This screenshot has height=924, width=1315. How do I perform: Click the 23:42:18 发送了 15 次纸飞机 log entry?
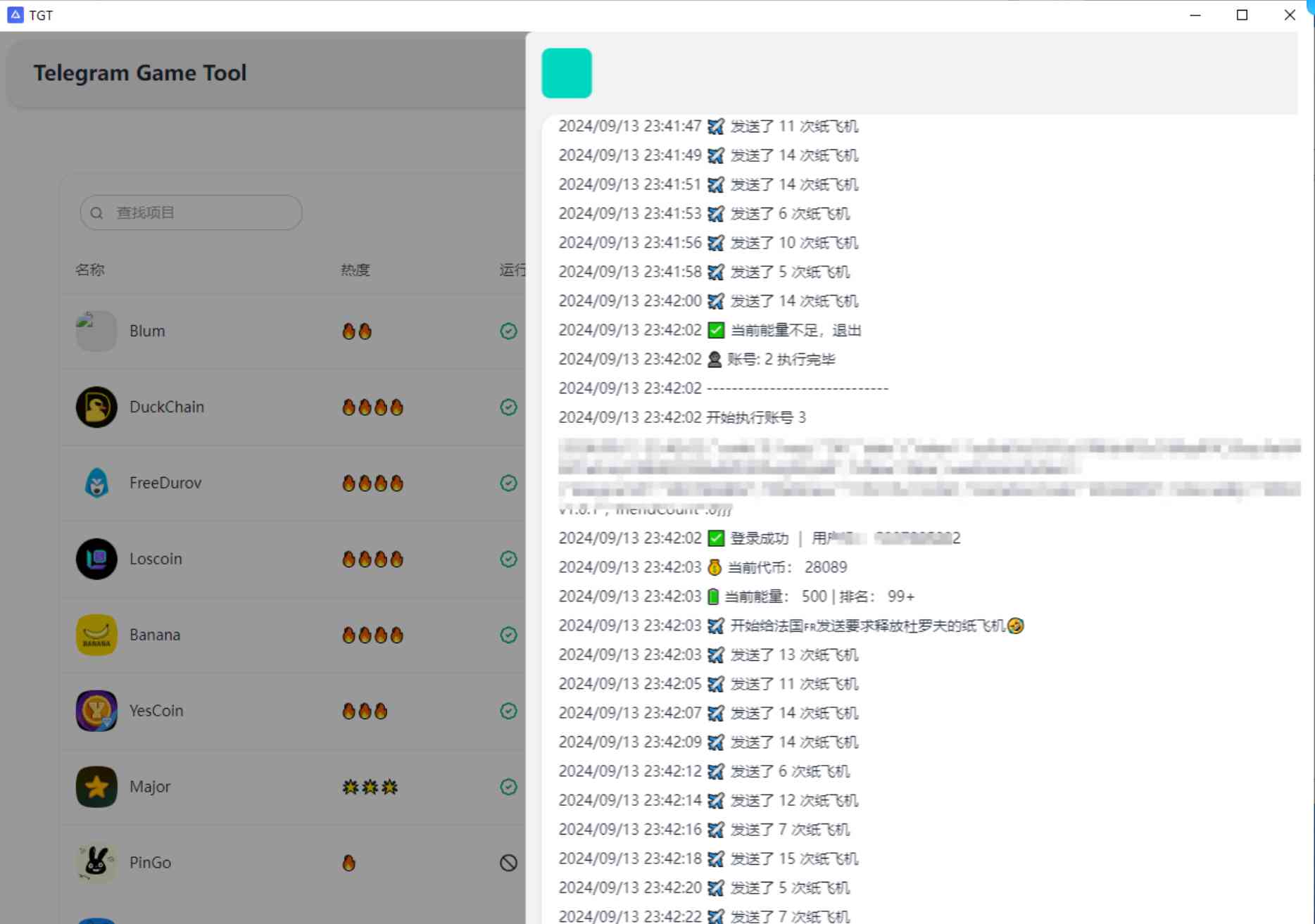pyautogui.click(x=709, y=859)
